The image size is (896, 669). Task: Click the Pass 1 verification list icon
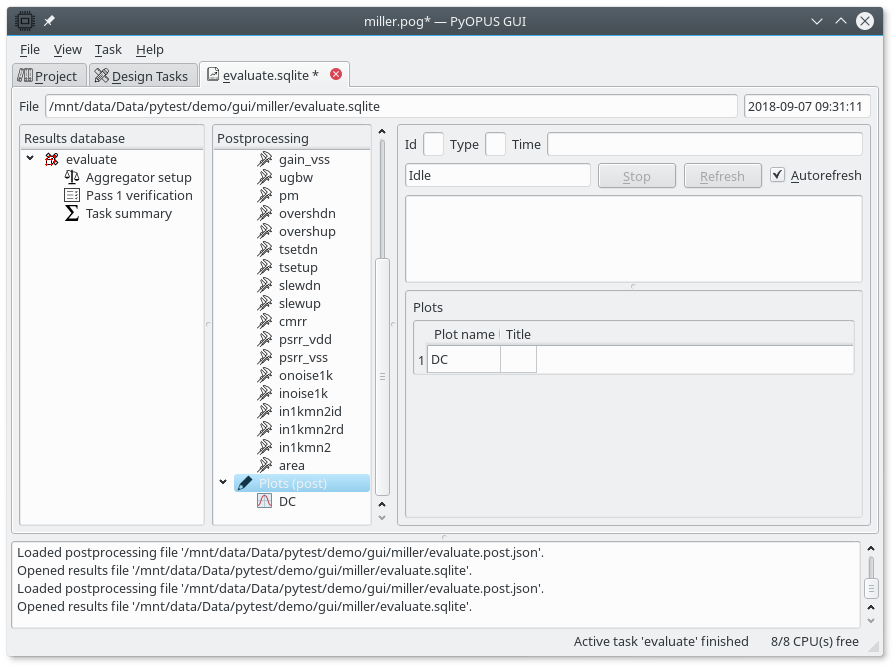coord(72,195)
